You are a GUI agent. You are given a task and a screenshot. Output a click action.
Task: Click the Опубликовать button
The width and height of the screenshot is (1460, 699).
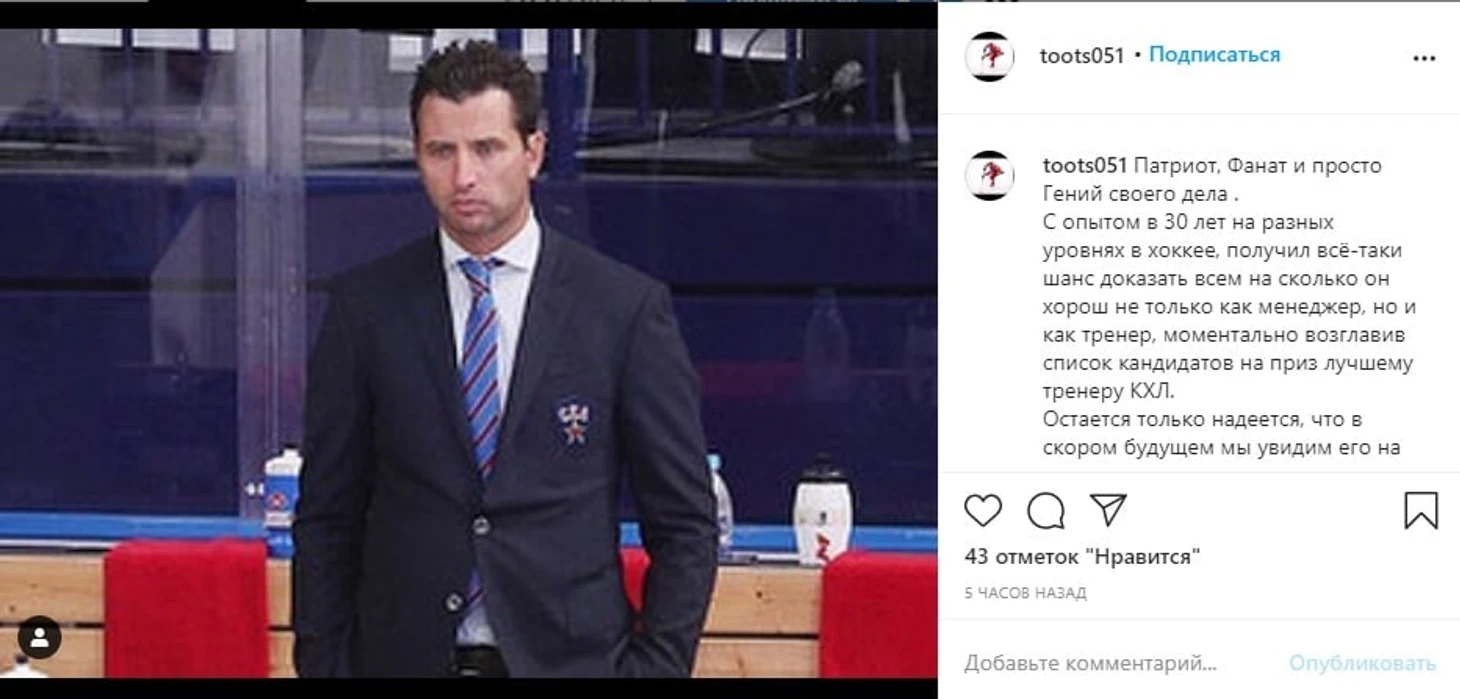(1362, 663)
